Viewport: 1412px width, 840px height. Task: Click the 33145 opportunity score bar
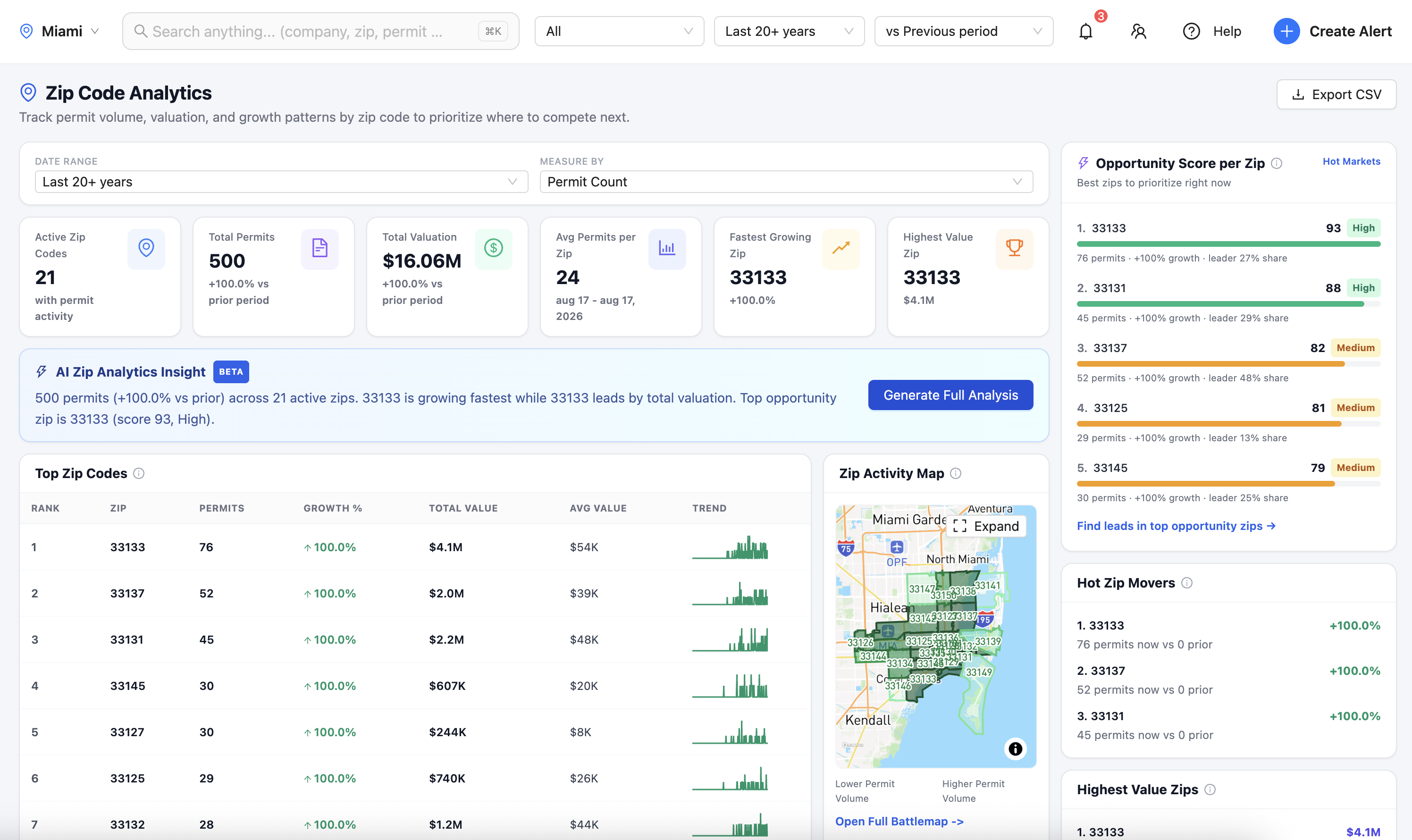[x=1228, y=484]
